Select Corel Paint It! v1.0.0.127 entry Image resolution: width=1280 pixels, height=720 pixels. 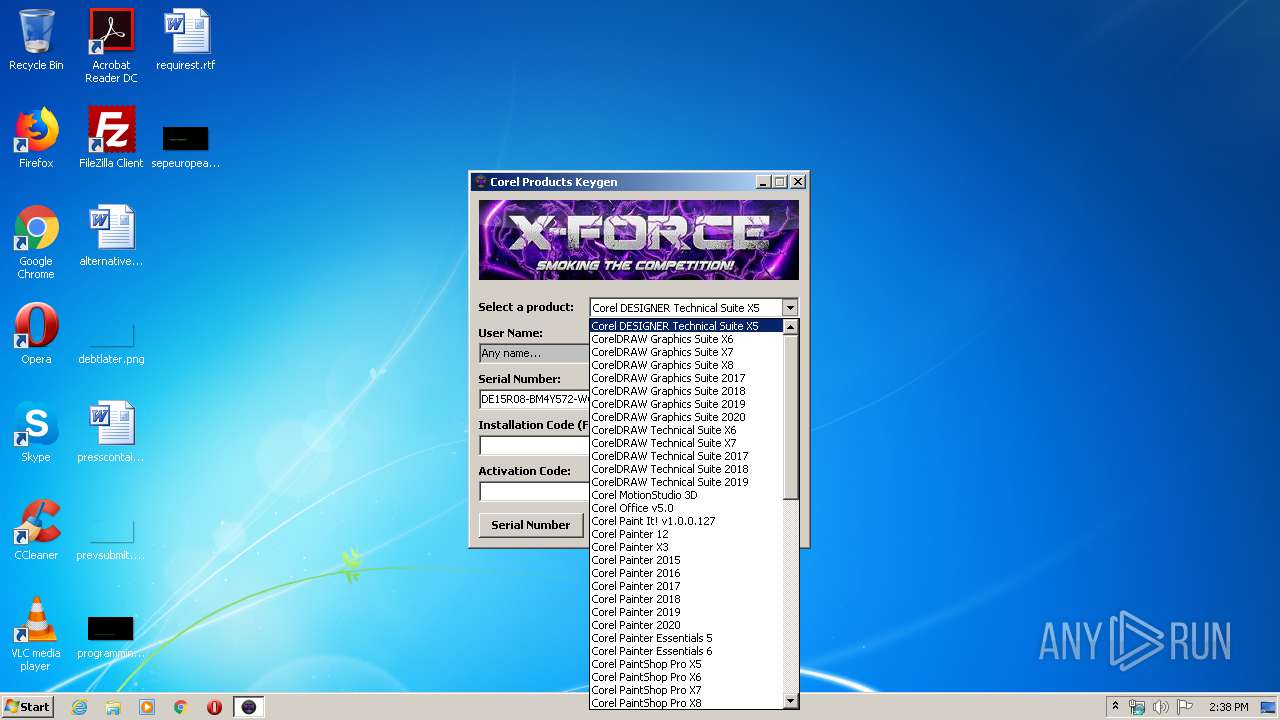point(686,521)
